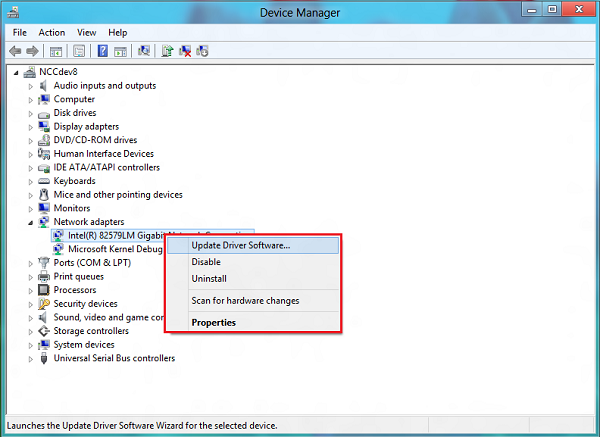Click the Audio inputs and outputs speaker icon
The width and height of the screenshot is (600, 437).
tap(44, 86)
